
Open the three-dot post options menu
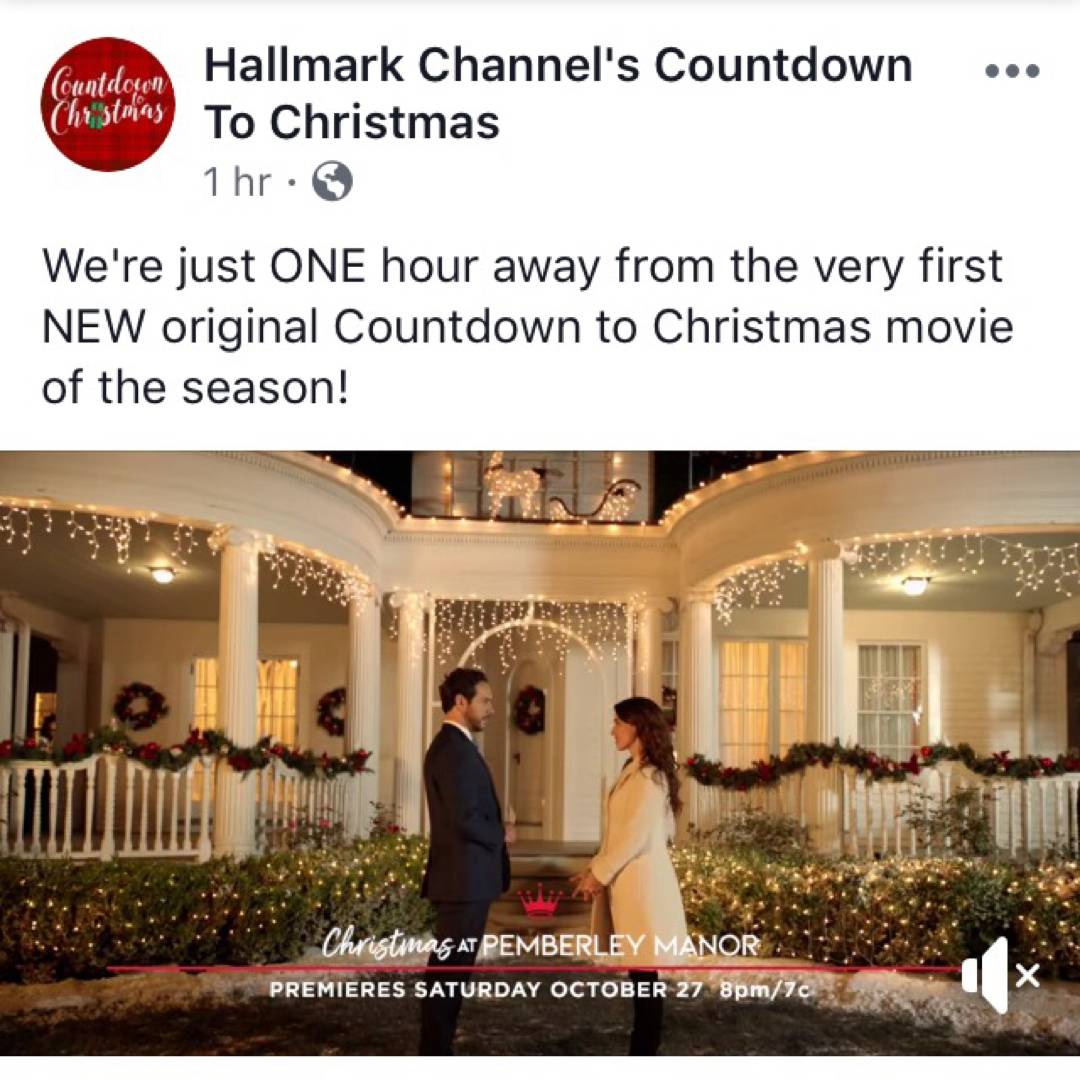(1012, 71)
